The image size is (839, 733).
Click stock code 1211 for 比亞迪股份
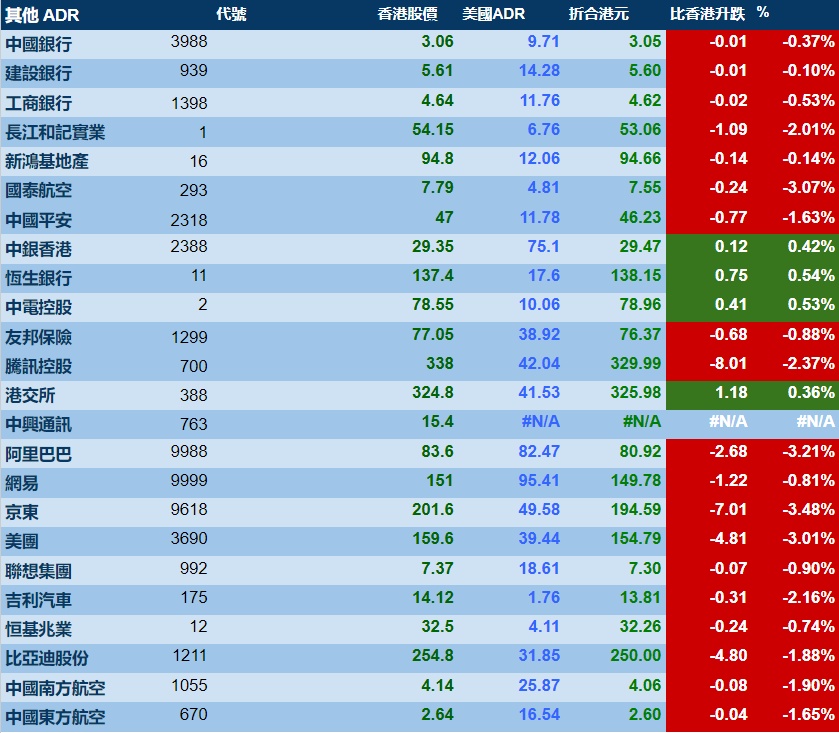point(189,655)
